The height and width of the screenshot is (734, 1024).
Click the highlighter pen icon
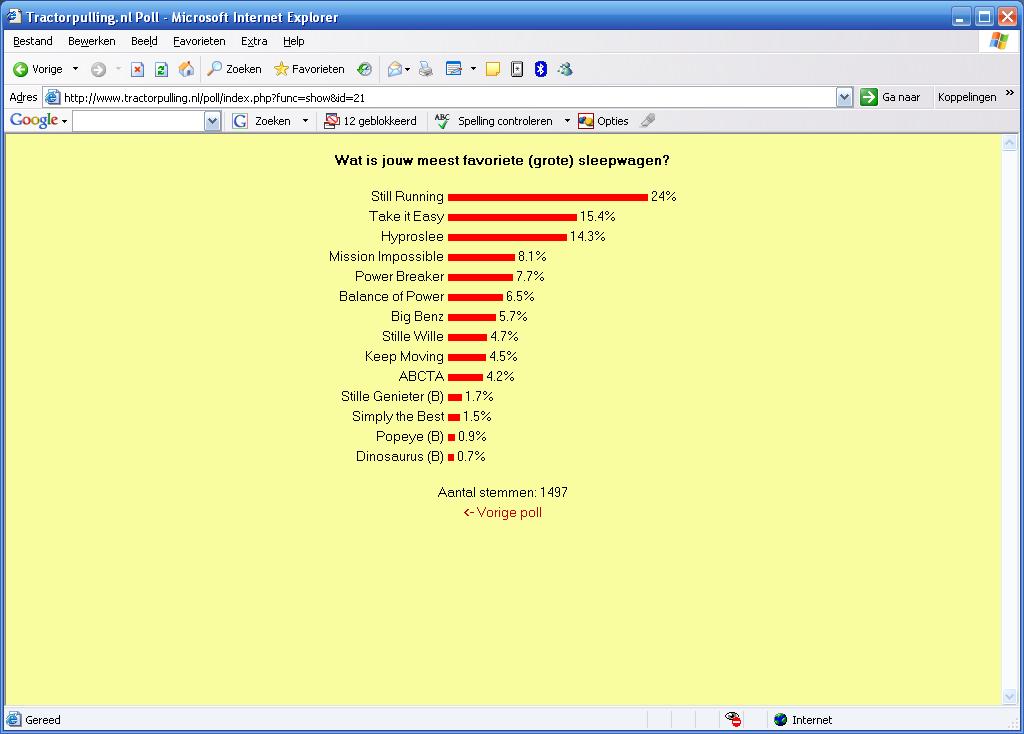tap(648, 121)
